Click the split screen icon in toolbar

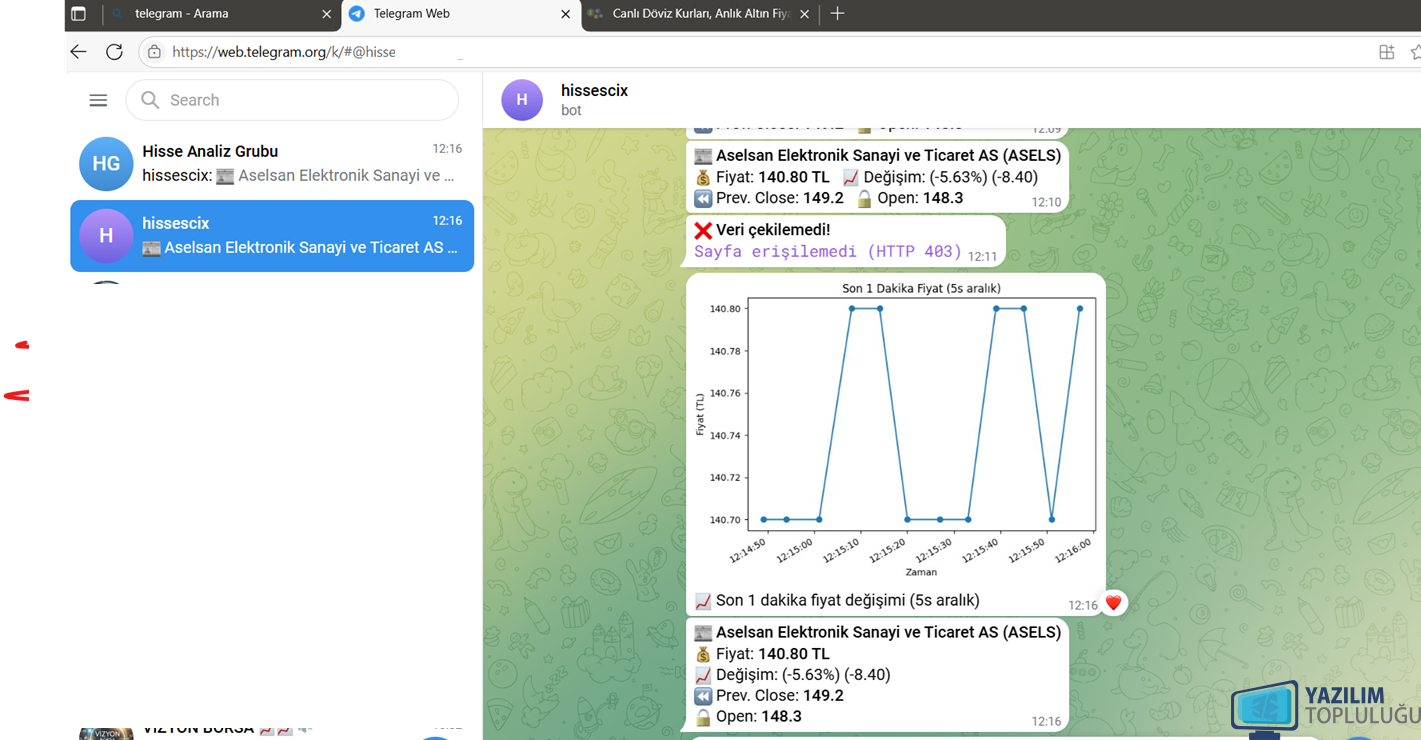(1386, 52)
